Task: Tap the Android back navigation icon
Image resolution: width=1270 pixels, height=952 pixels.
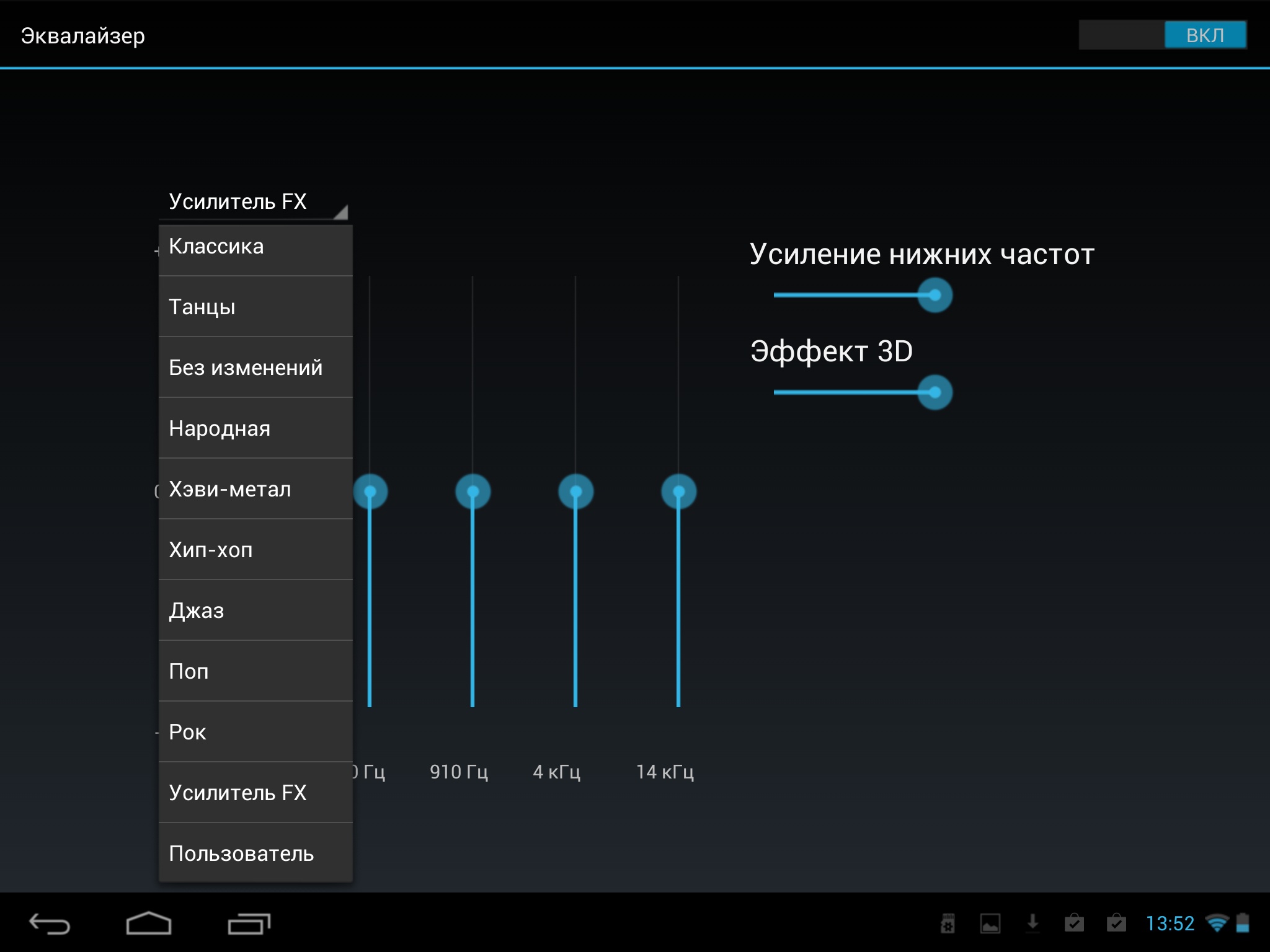Action: pos(50,924)
